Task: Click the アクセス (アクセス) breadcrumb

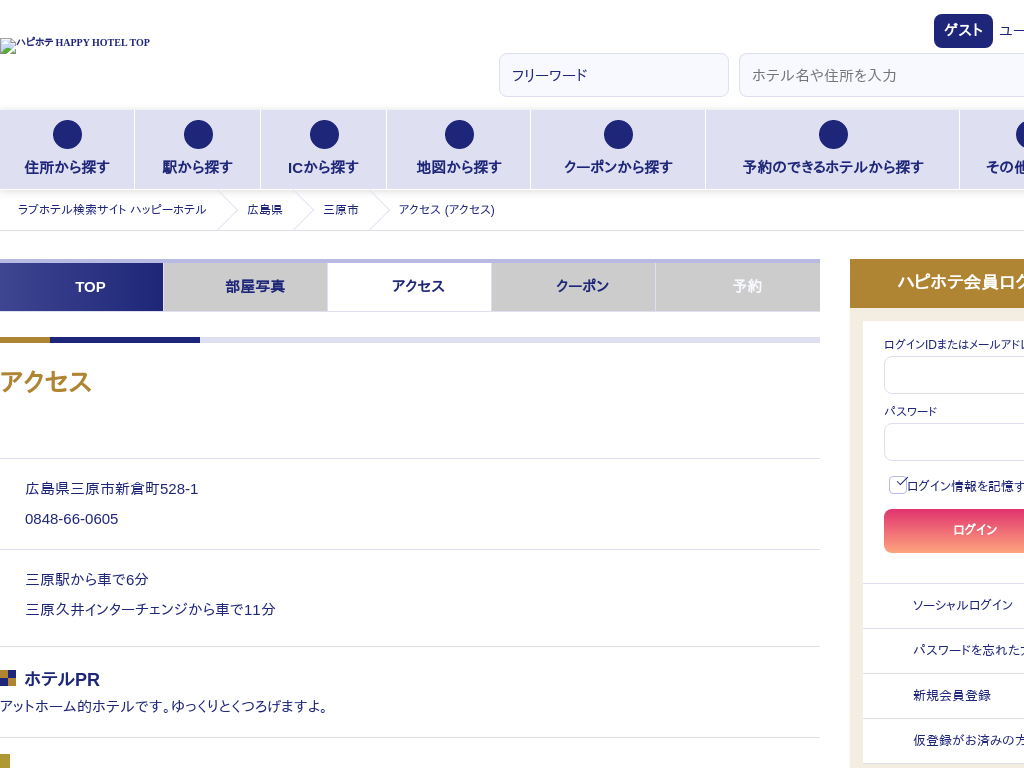Action: point(447,210)
